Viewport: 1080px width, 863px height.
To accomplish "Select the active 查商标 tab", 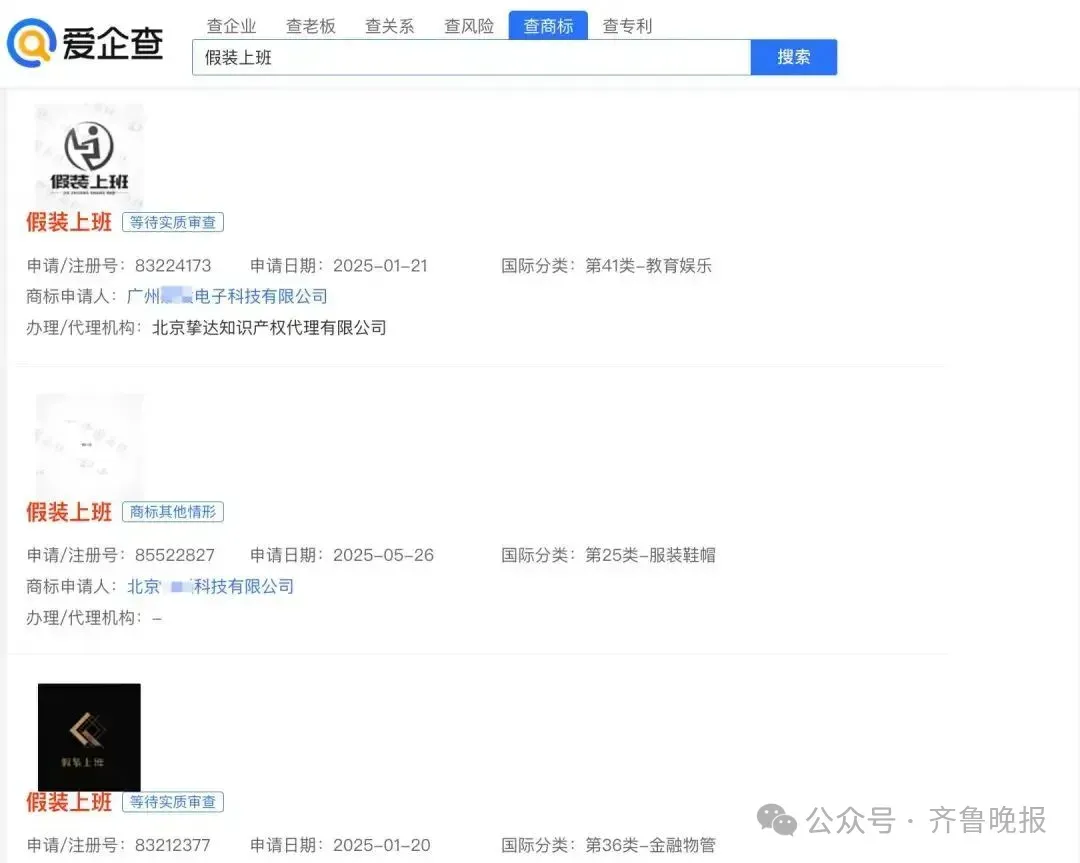I will tap(548, 26).
